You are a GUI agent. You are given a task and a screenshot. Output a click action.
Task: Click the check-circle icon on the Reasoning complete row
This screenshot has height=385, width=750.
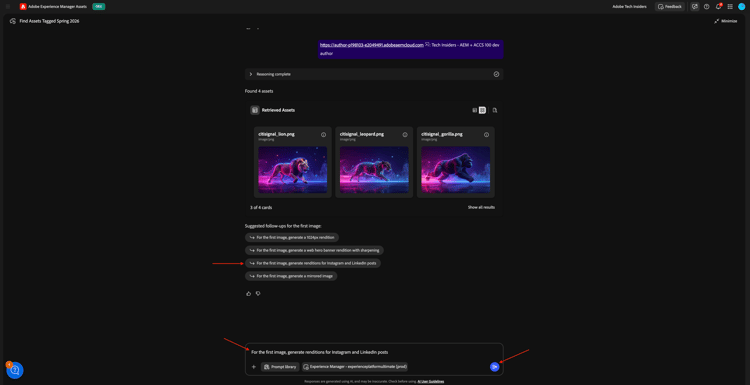(x=496, y=74)
